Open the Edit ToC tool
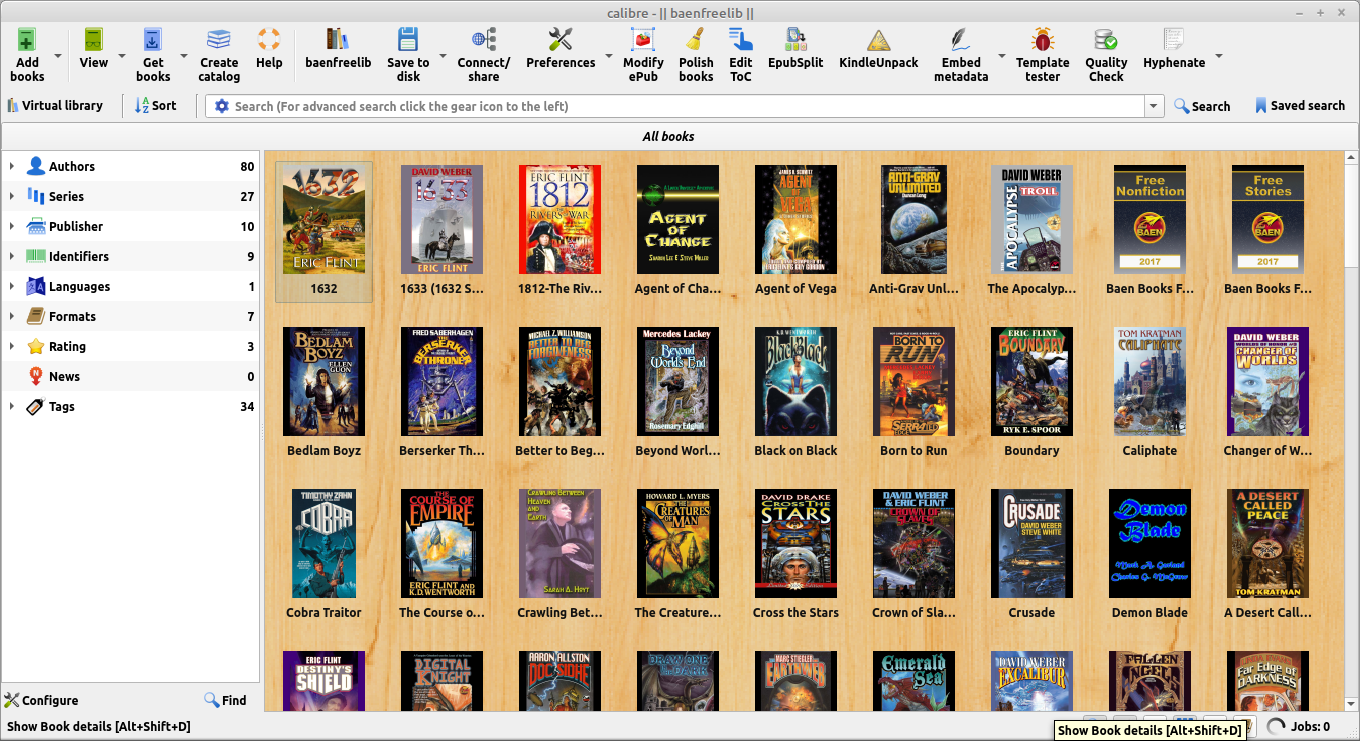 tap(741, 40)
